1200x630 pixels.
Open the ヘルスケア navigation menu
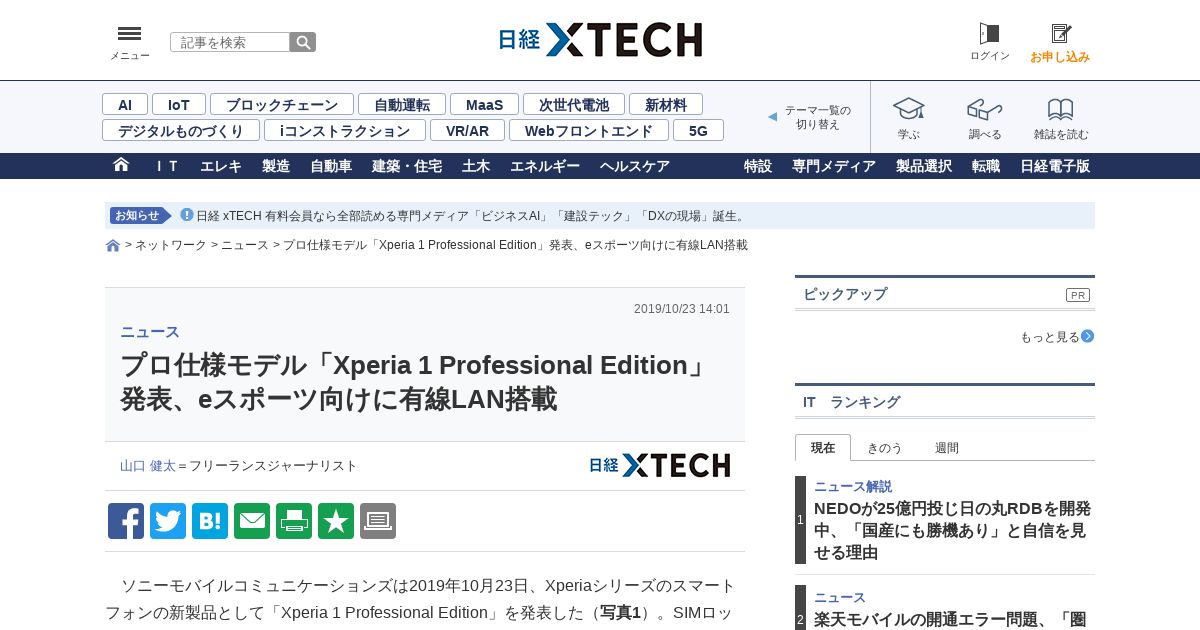(x=635, y=166)
